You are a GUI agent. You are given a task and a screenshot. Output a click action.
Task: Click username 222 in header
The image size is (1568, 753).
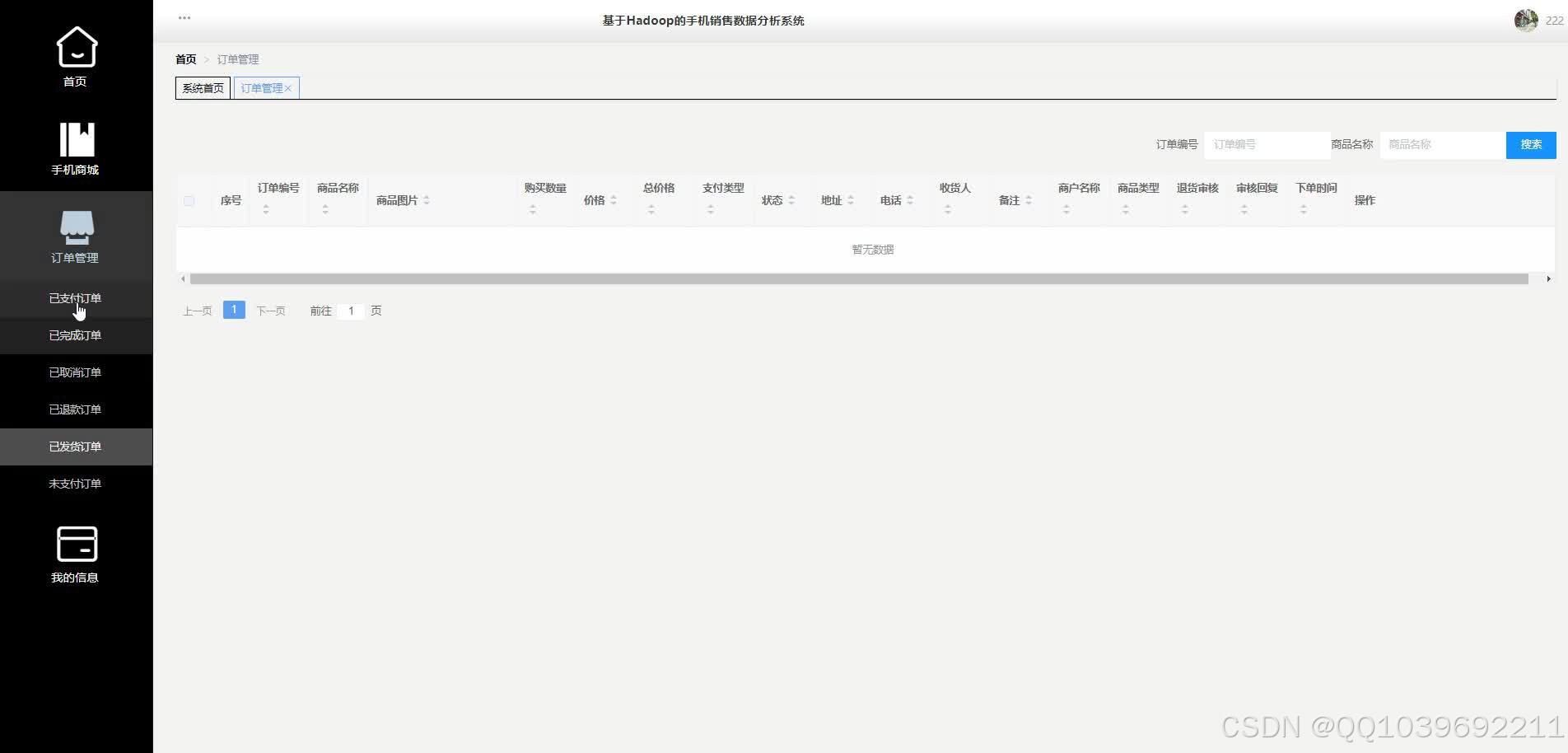[1554, 21]
